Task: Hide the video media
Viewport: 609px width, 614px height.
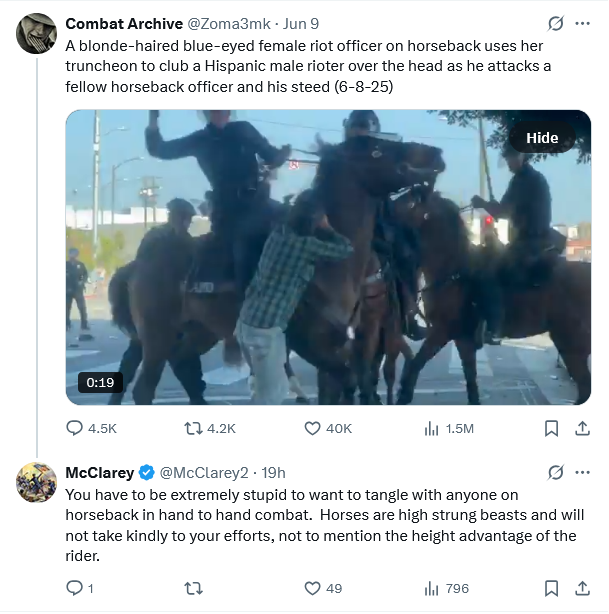Action: pos(542,138)
